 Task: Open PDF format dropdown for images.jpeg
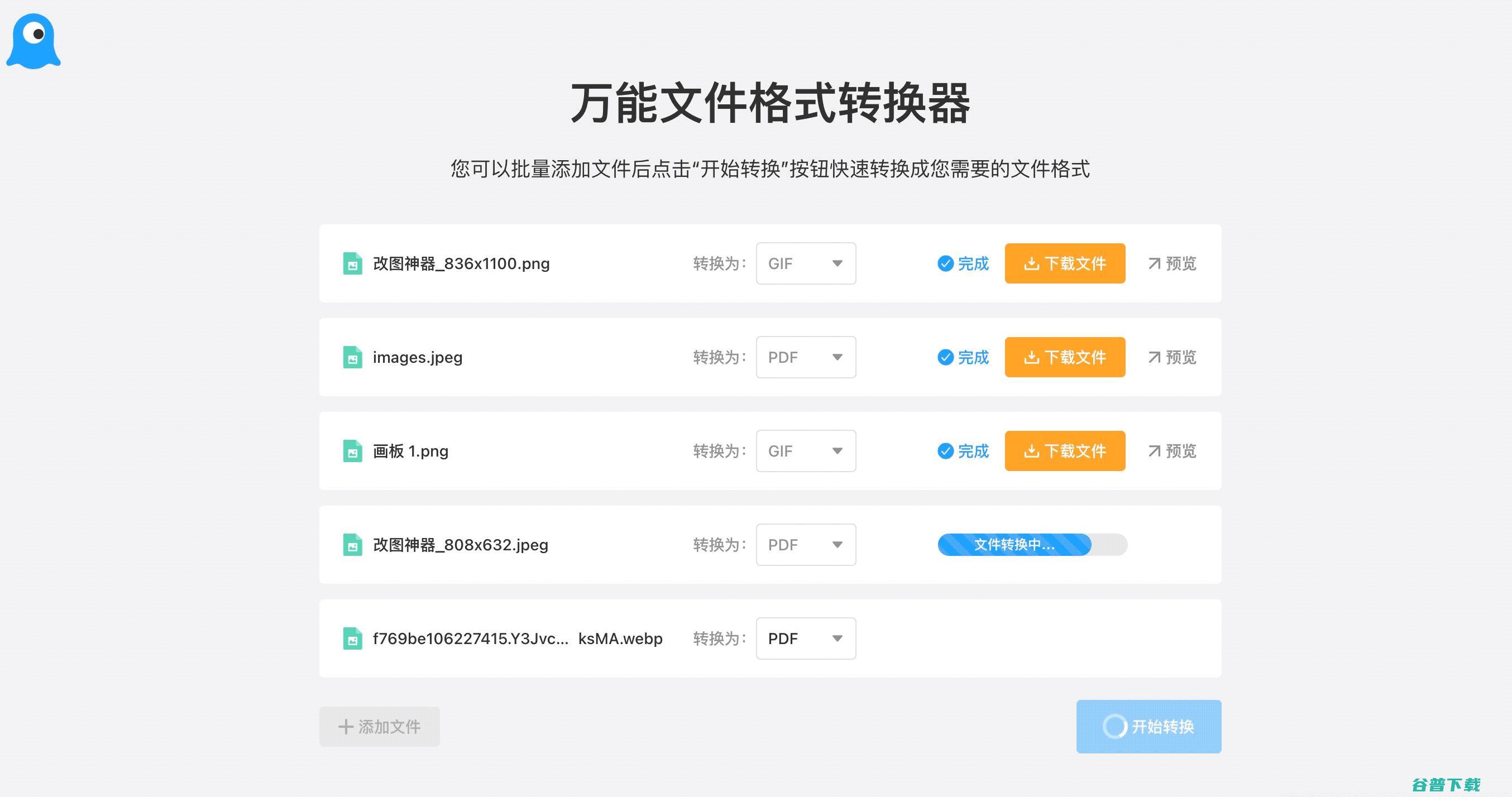pyautogui.click(x=806, y=357)
